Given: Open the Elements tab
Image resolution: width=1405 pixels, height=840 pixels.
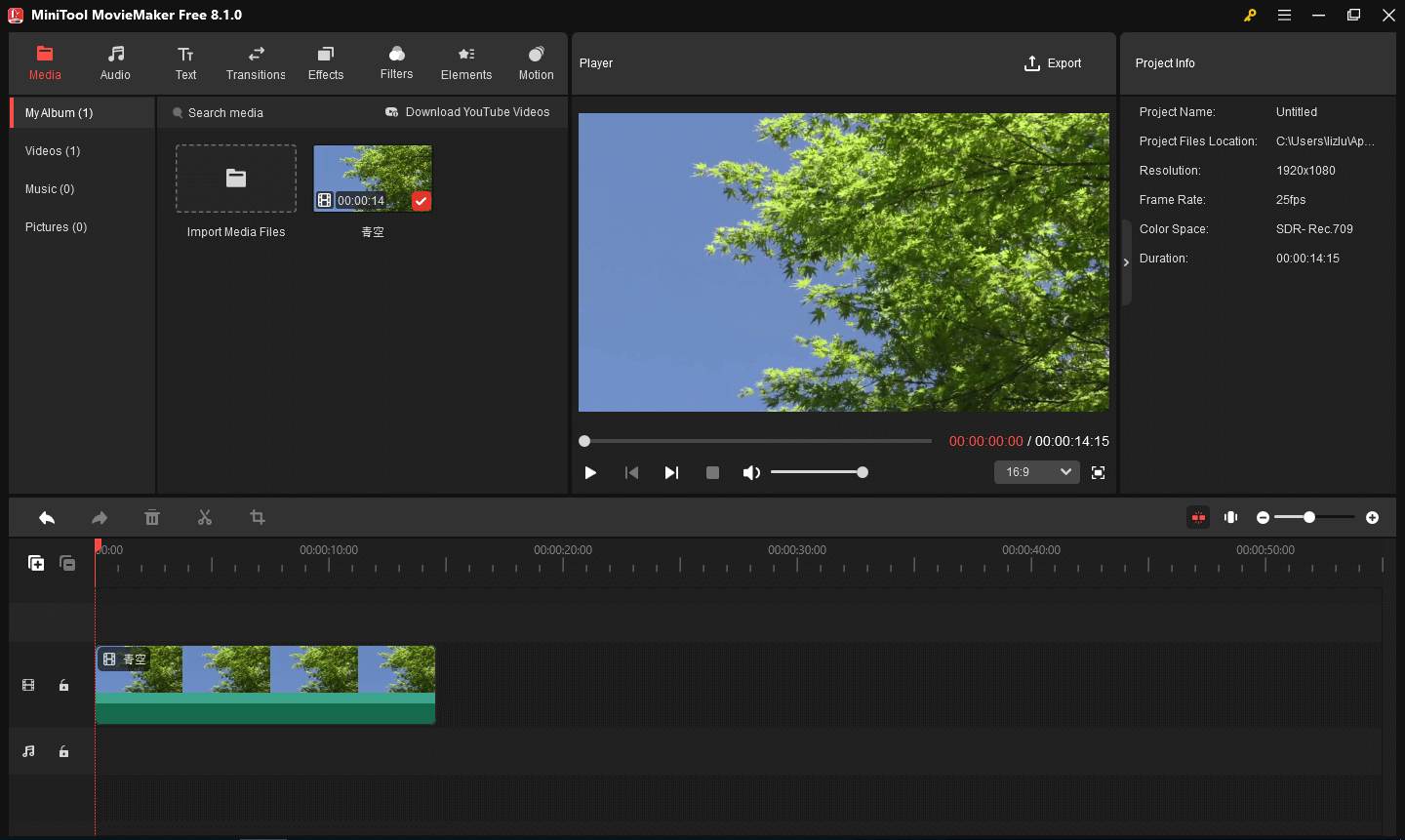Looking at the screenshot, I should (x=466, y=63).
